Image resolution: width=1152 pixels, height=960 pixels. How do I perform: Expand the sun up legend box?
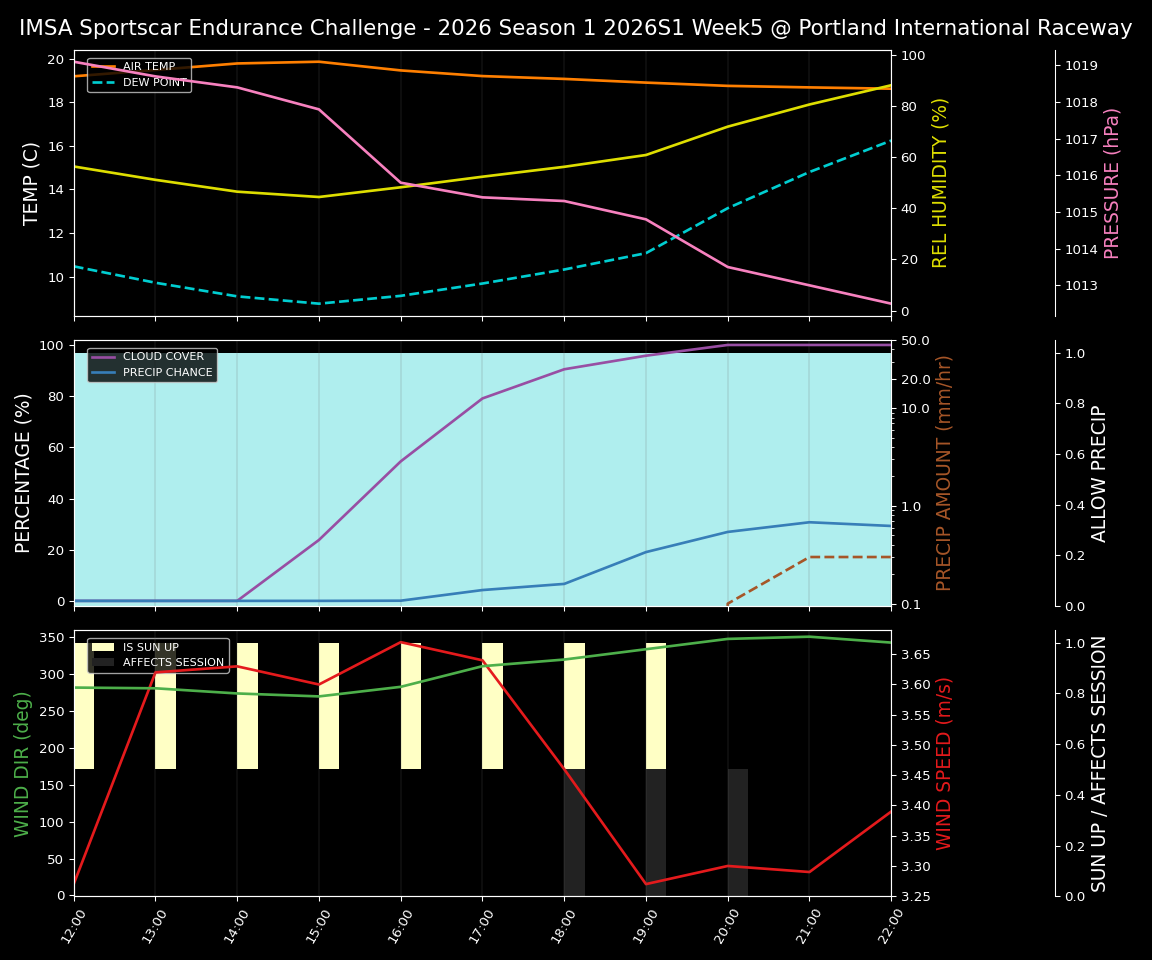click(x=160, y=654)
